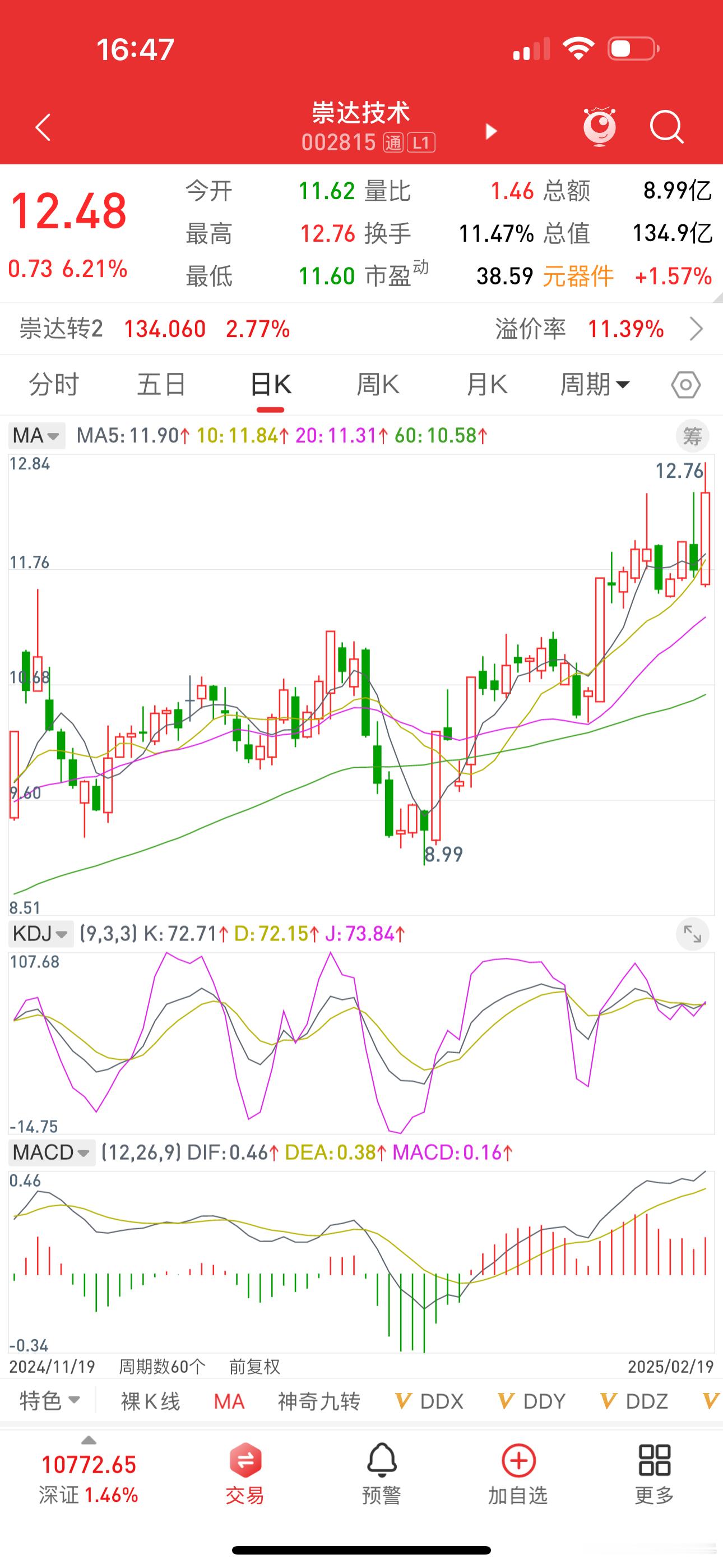Tap the 总值 134.9亿 value
Screen dimensions: 723x1568
[672, 234]
